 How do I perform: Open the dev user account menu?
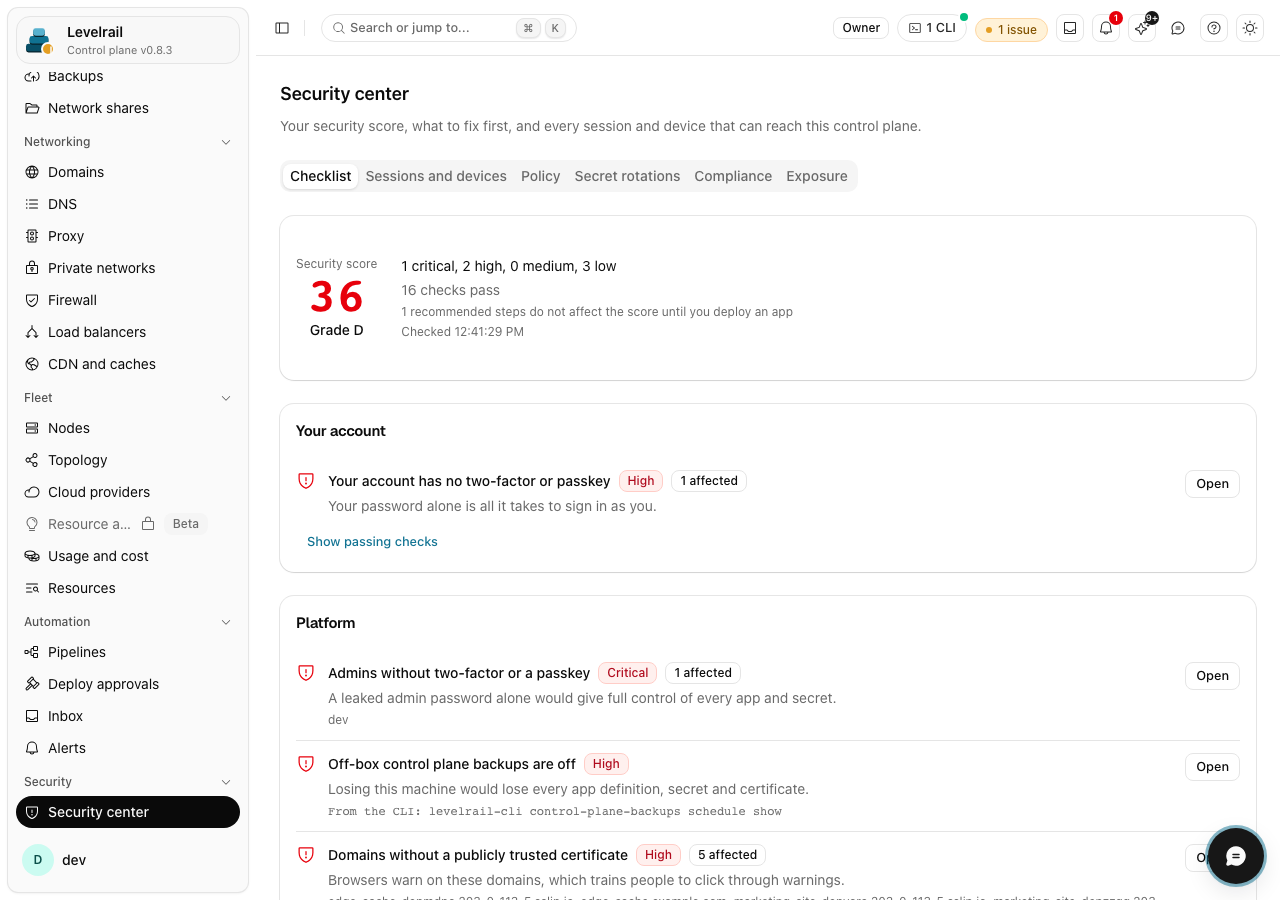pyautogui.click(x=128, y=860)
